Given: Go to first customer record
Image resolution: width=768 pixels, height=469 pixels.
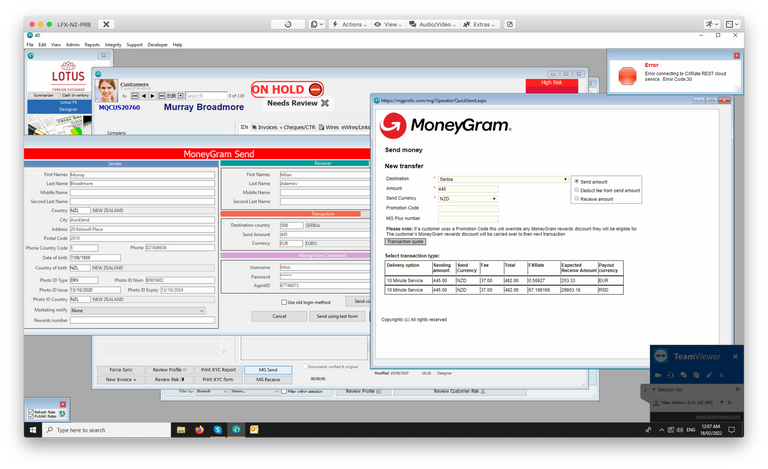Looking at the screenshot, I should [135, 96].
